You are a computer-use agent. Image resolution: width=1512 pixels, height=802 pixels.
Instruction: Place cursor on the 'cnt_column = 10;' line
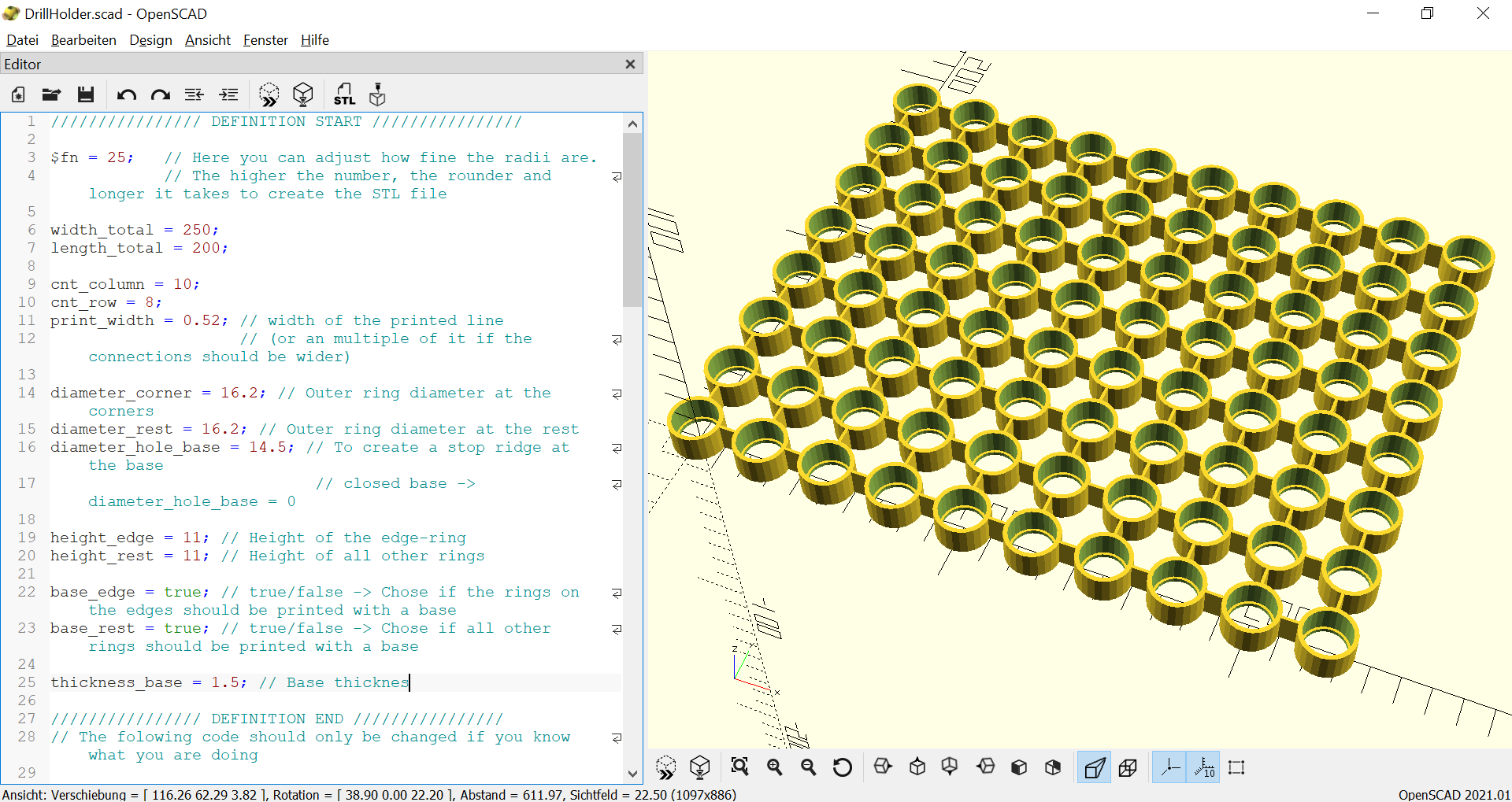[125, 284]
